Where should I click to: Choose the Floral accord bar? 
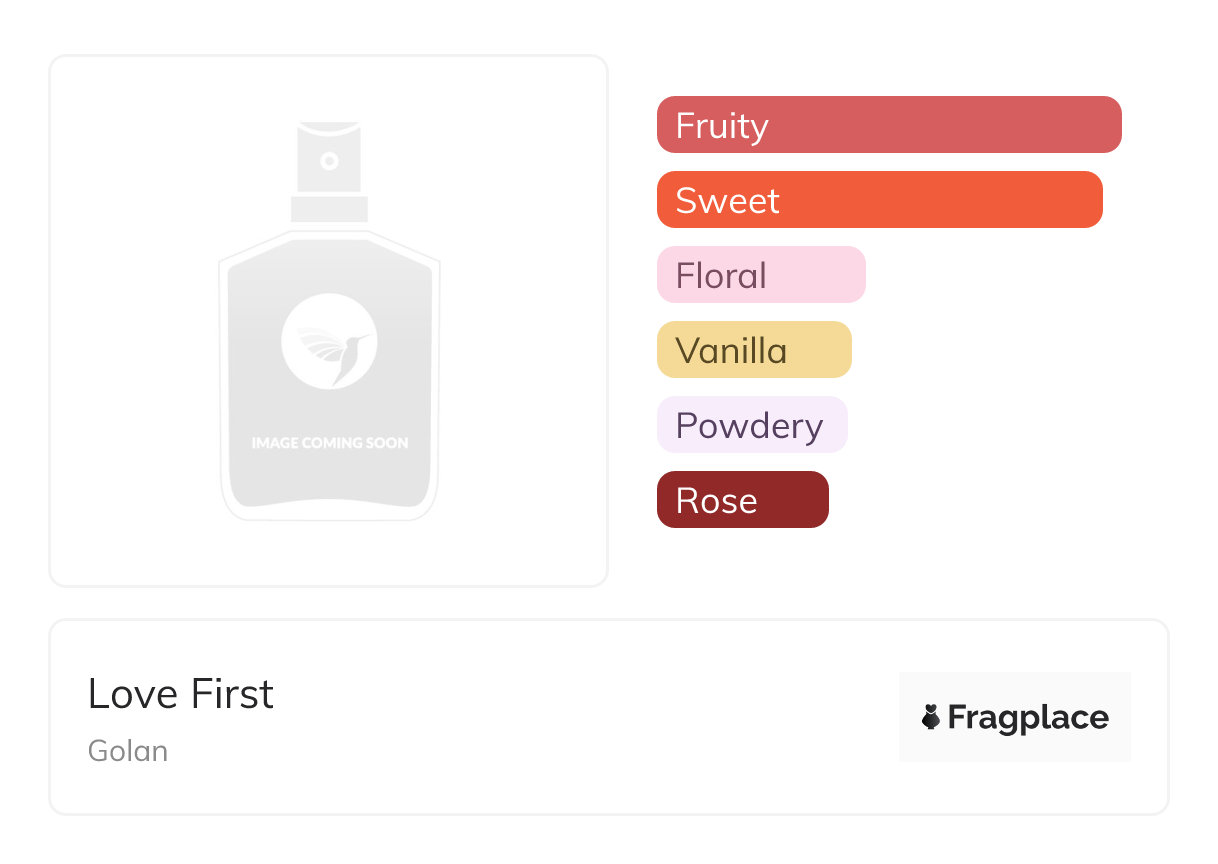coord(760,275)
